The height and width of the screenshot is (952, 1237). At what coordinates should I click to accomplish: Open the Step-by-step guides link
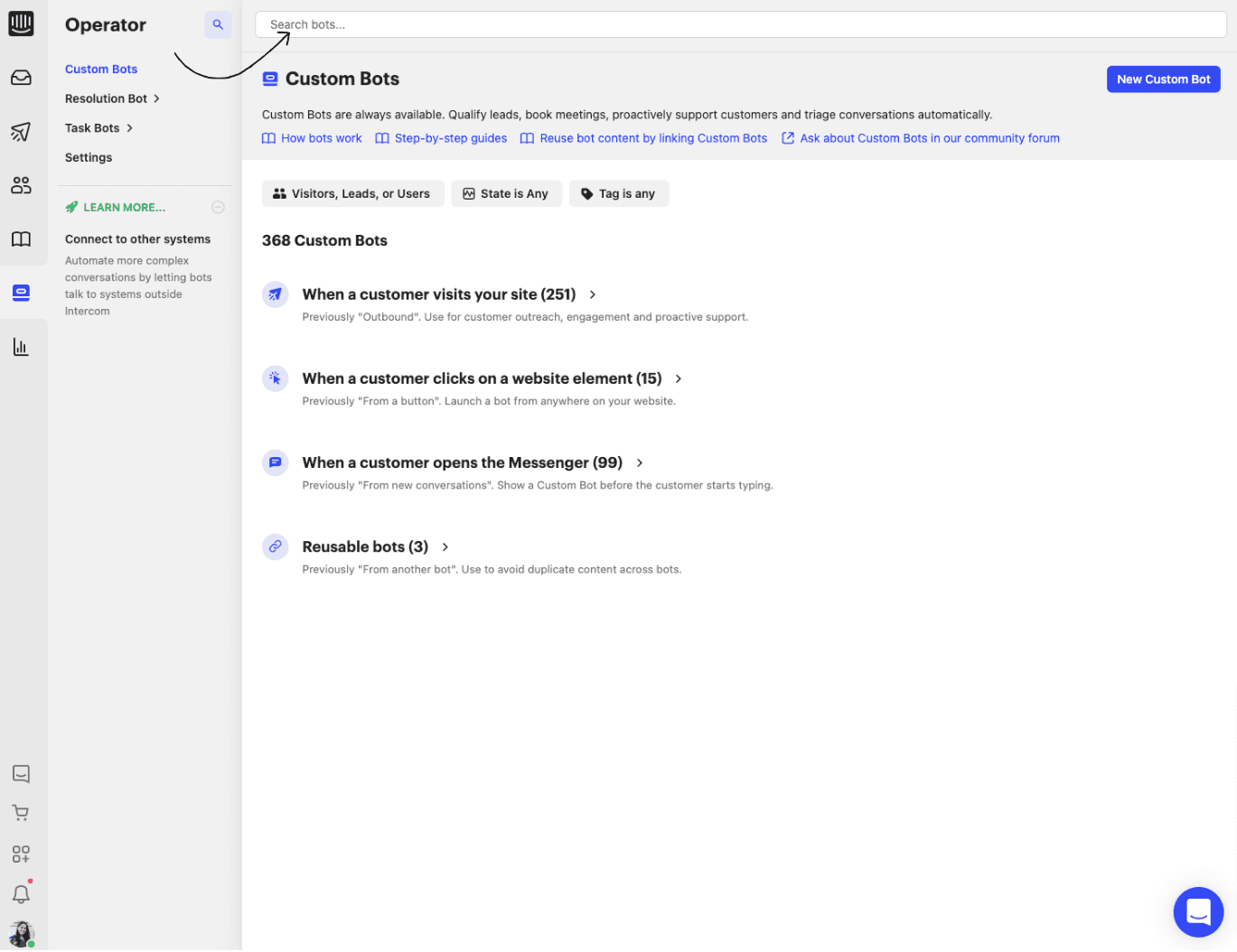[441, 138]
